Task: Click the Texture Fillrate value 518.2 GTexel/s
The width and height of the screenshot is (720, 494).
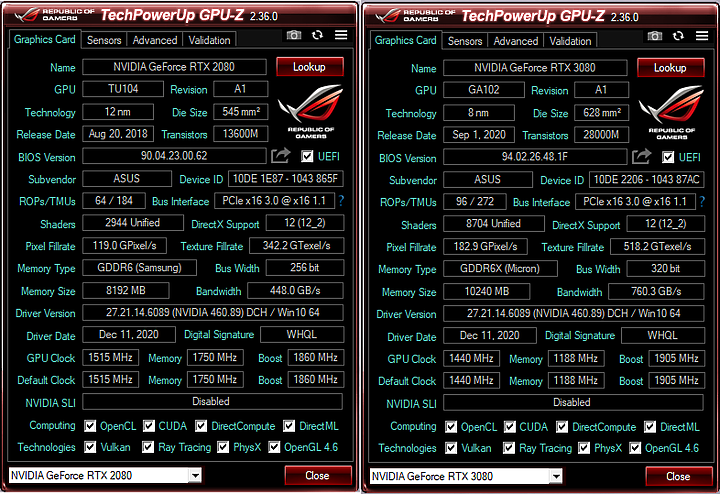Action: click(x=657, y=247)
